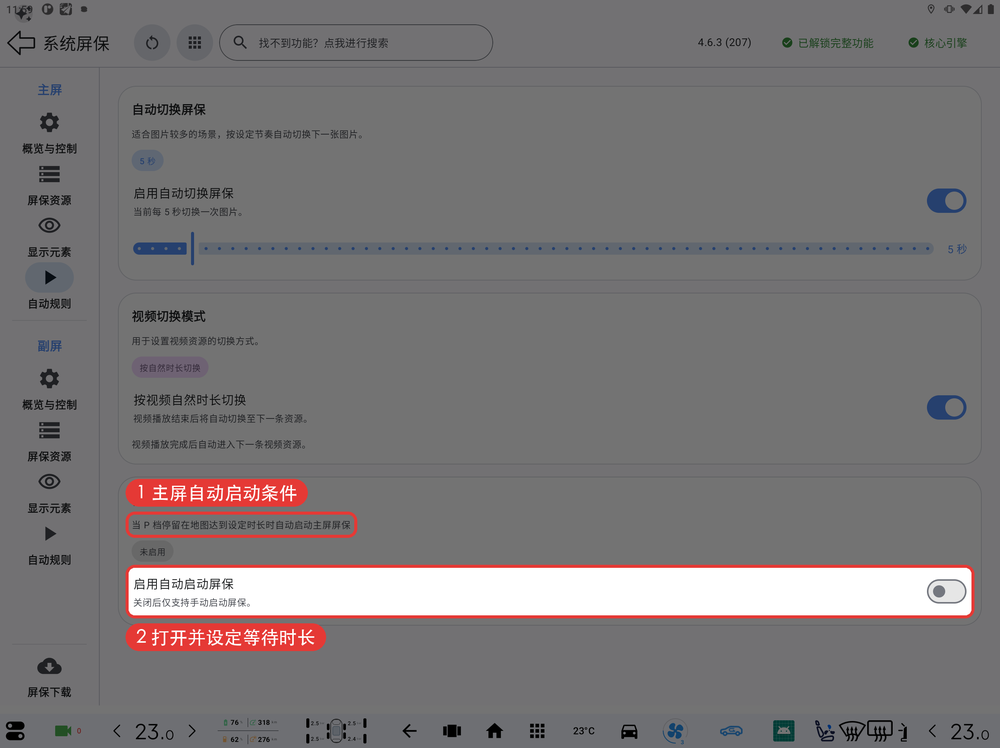Enable the 启用自动启动屏保 switch

tap(946, 591)
